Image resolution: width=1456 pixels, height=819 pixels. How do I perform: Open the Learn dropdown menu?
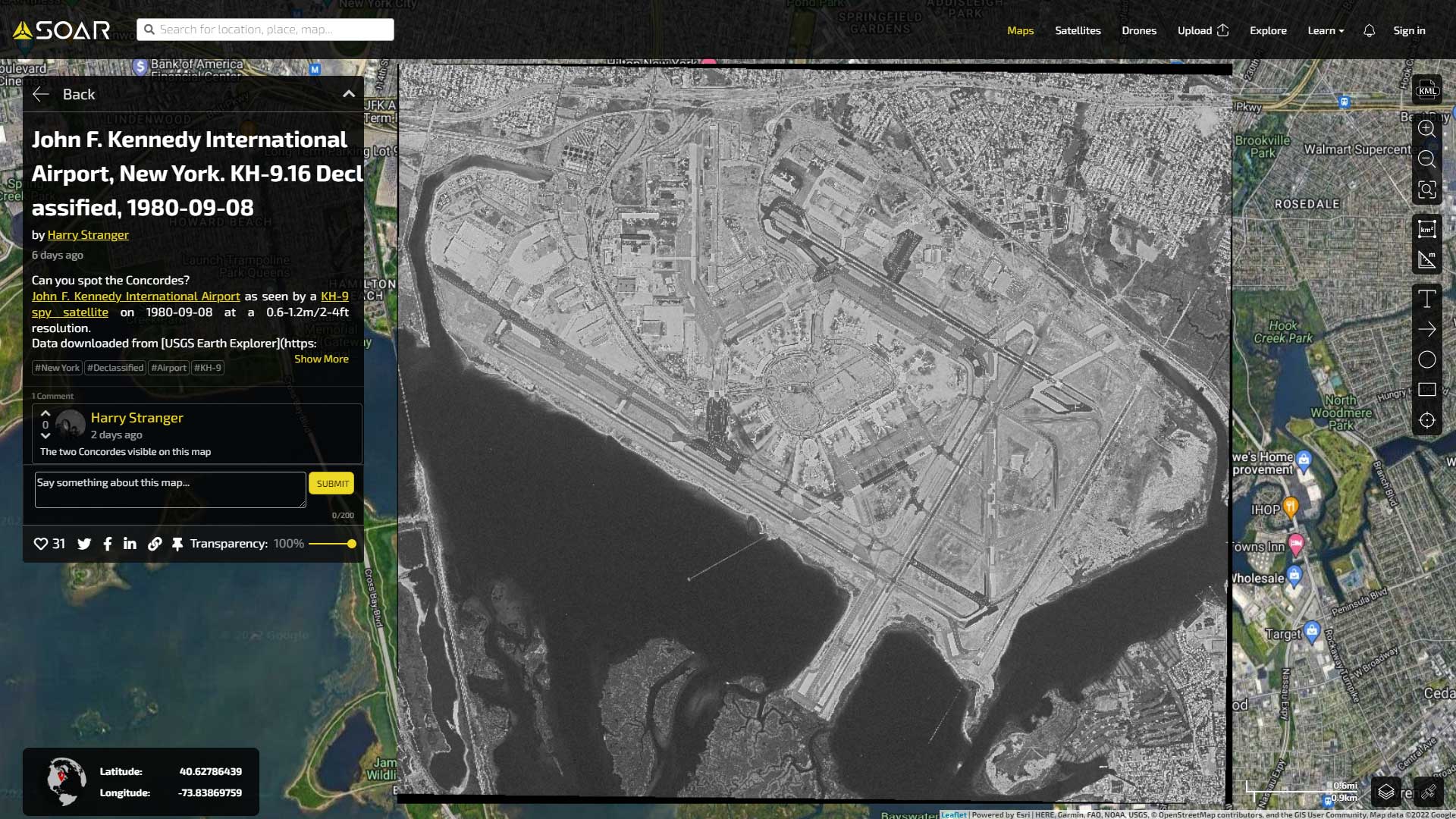1326,30
